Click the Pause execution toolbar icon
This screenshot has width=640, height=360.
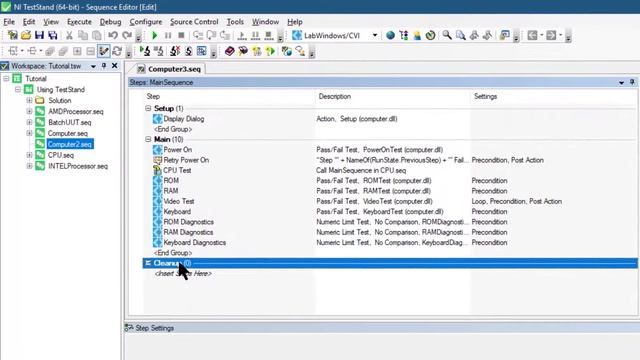(168, 36)
